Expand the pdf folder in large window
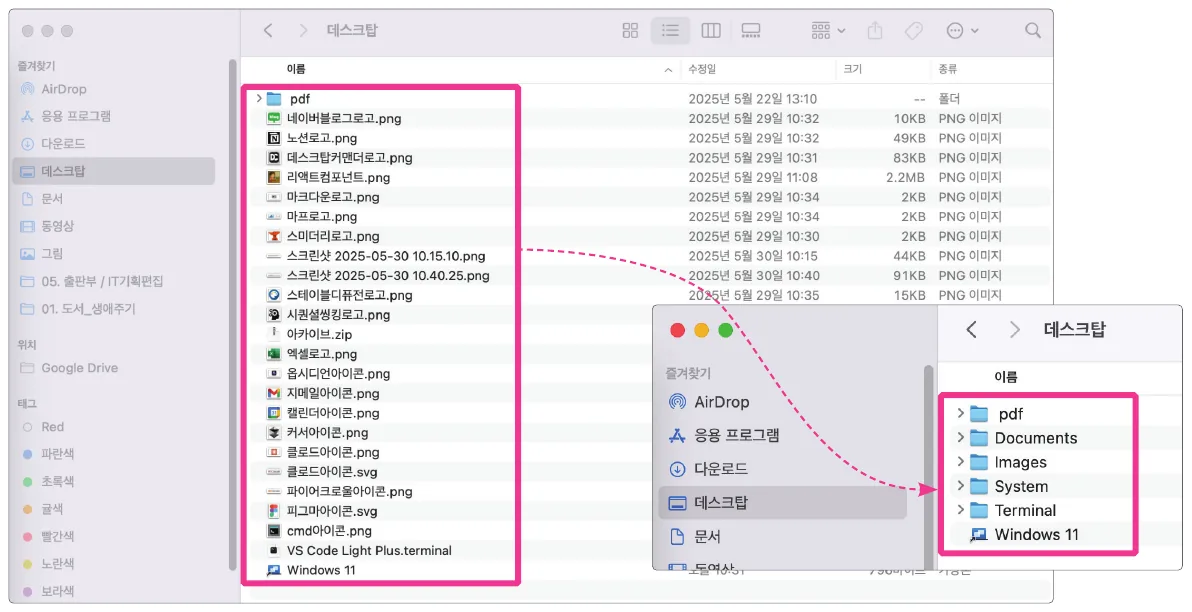Image resolution: width=1192 pixels, height=612 pixels. [x=259, y=98]
